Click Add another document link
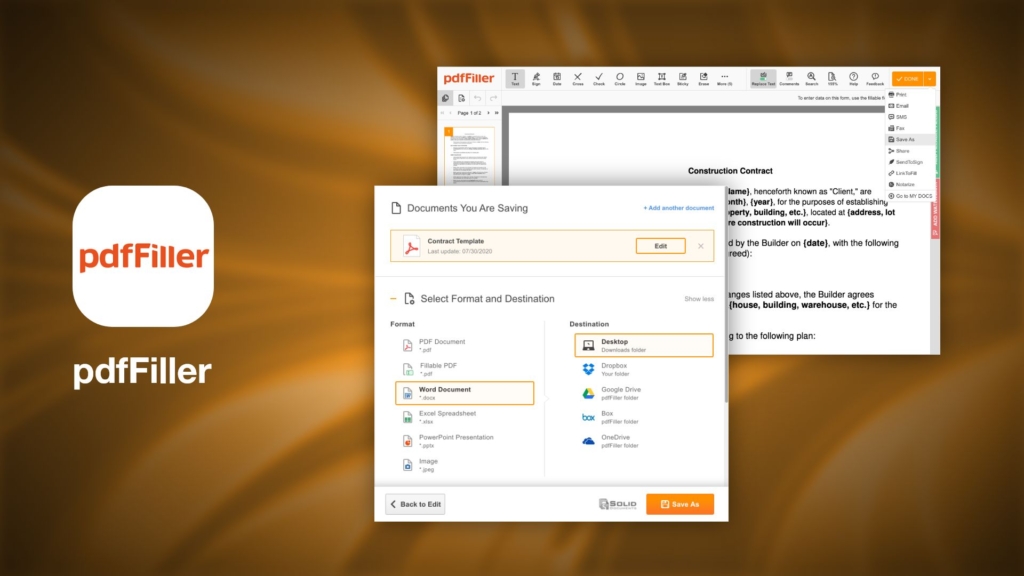This screenshot has height=576, width=1024. click(x=679, y=208)
